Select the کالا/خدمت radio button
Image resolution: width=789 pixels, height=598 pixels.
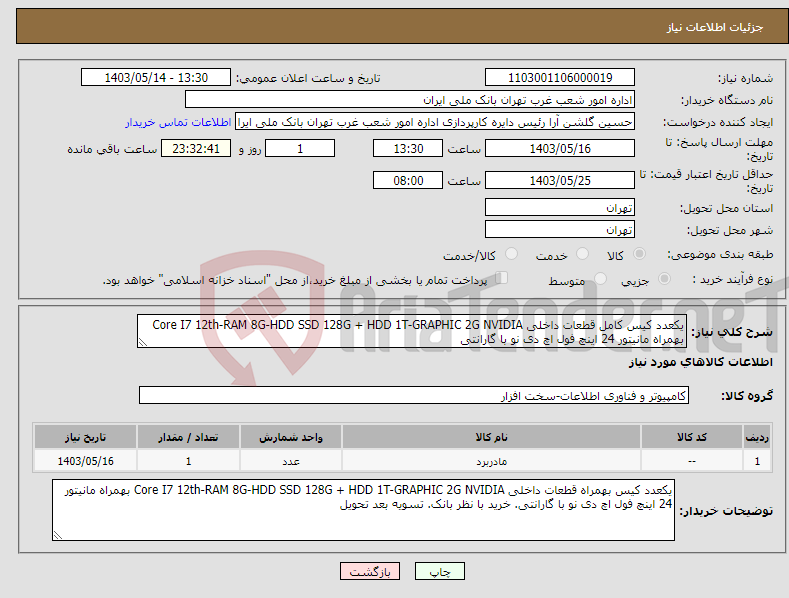(x=511, y=254)
